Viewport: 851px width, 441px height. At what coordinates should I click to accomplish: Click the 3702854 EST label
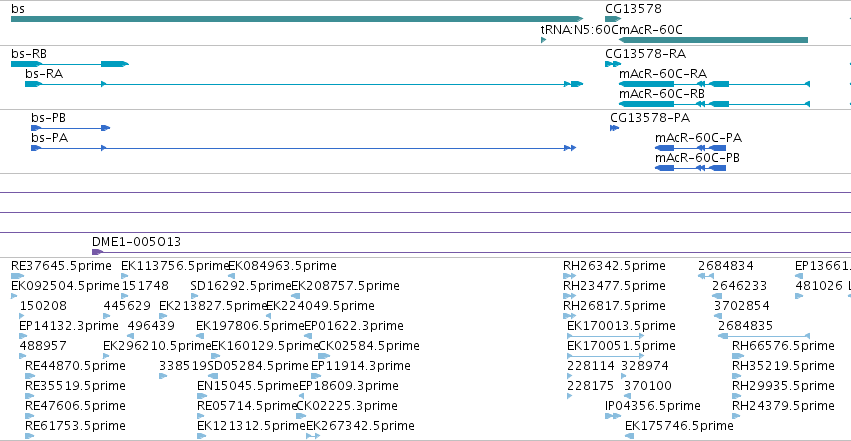741,306
